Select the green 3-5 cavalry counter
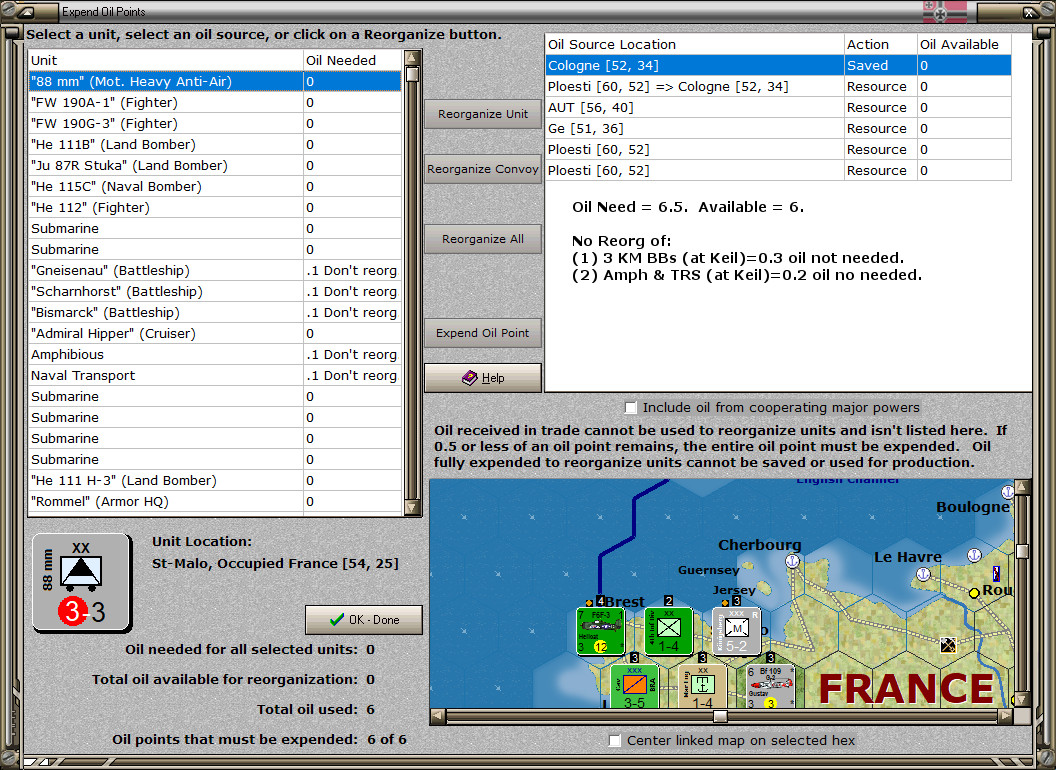 (x=634, y=686)
